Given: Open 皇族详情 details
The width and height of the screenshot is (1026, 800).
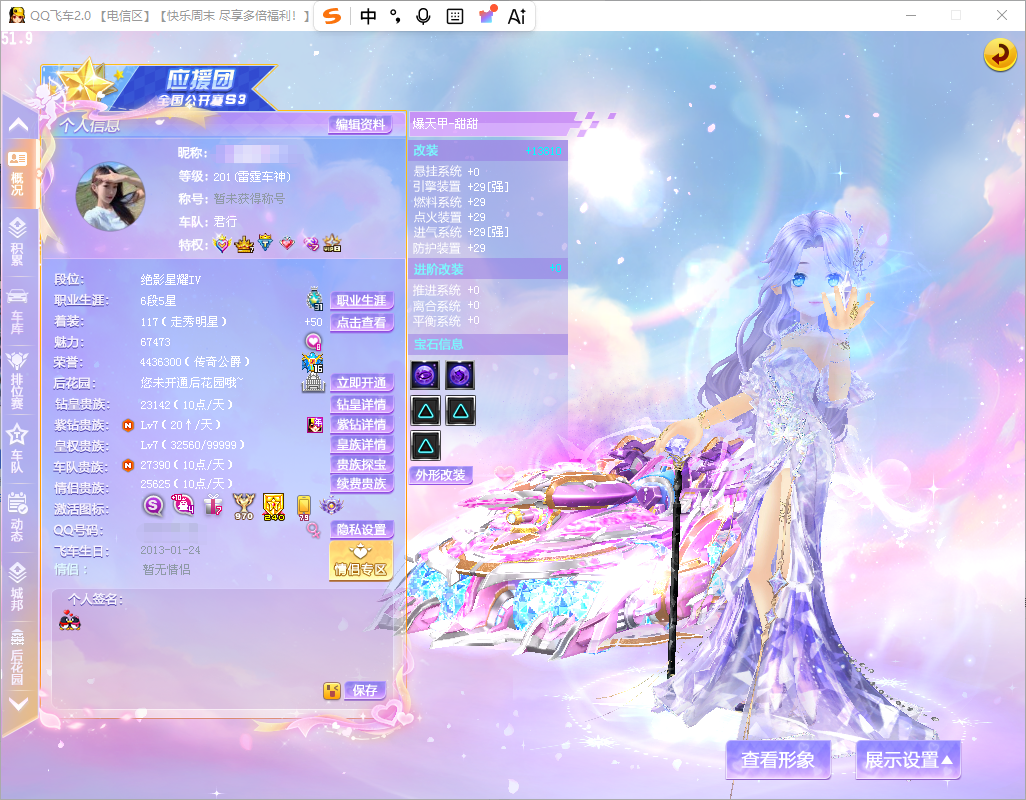Looking at the screenshot, I should click(x=361, y=445).
